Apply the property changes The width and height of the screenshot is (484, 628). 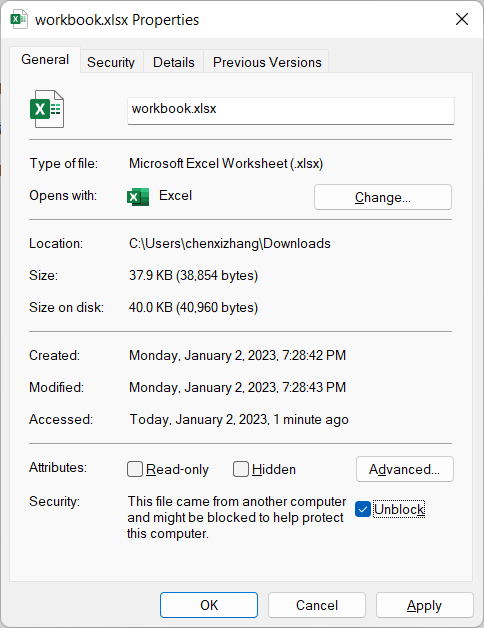(424, 605)
